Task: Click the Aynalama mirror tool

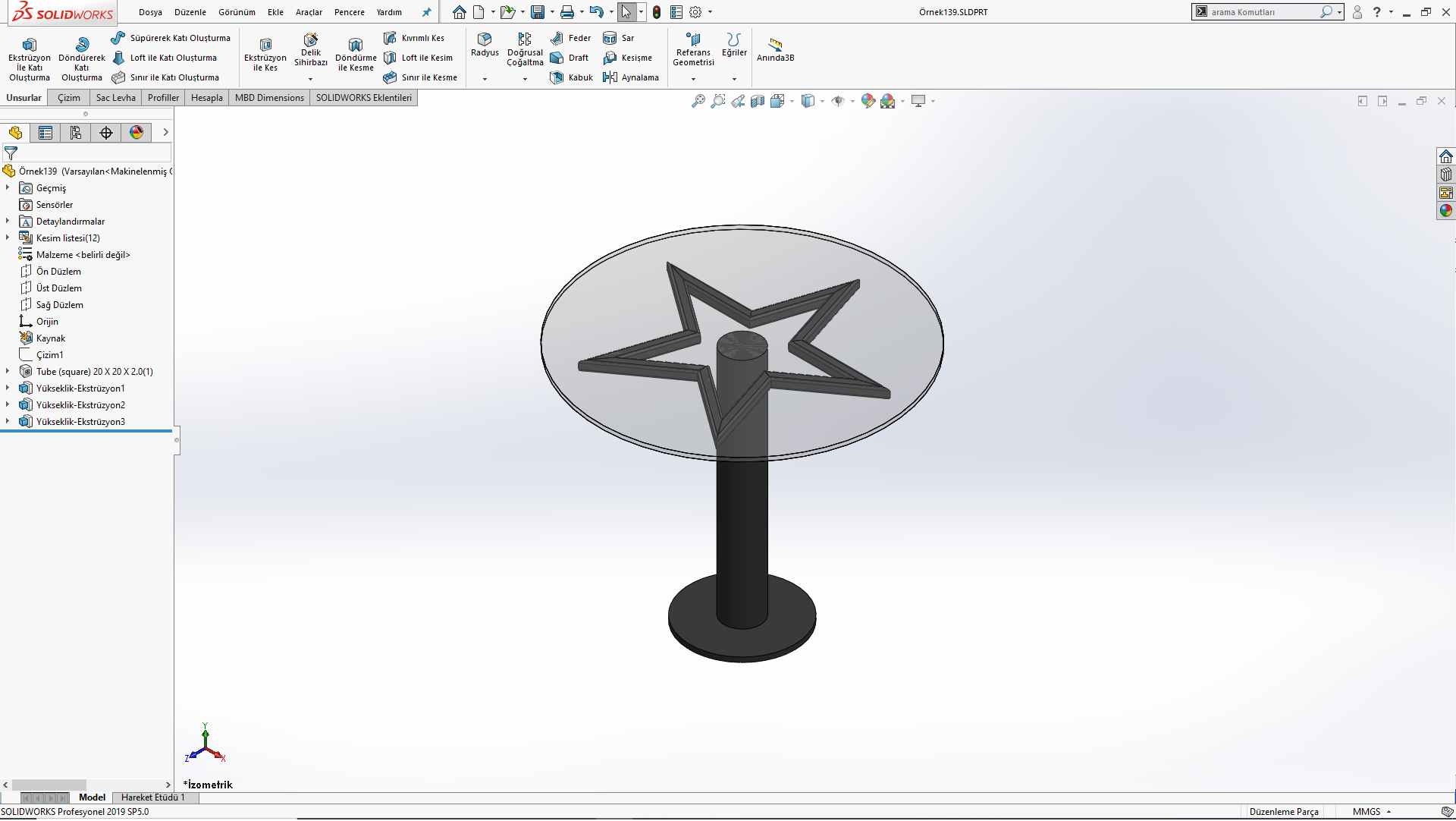Action: point(631,77)
